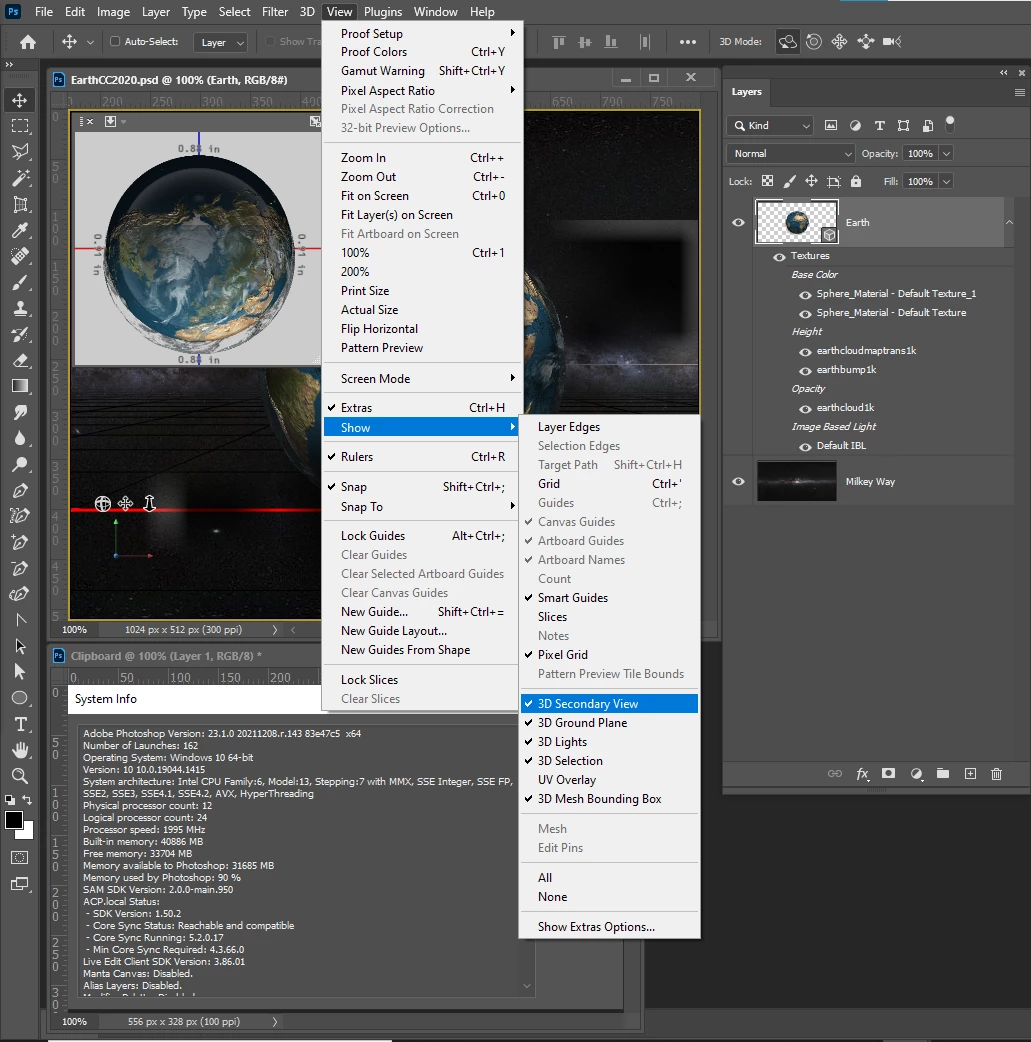The image size is (1031, 1042).
Task: Select the Hand tool
Action: coord(20,750)
